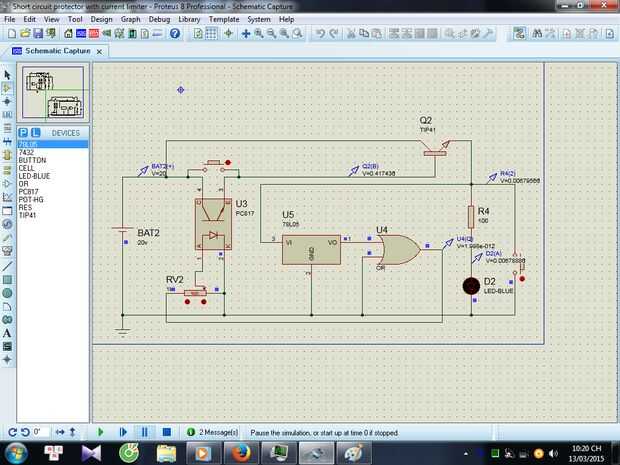Switch to the Schematic Capture tab
The height and width of the screenshot is (465, 620).
tap(56, 50)
